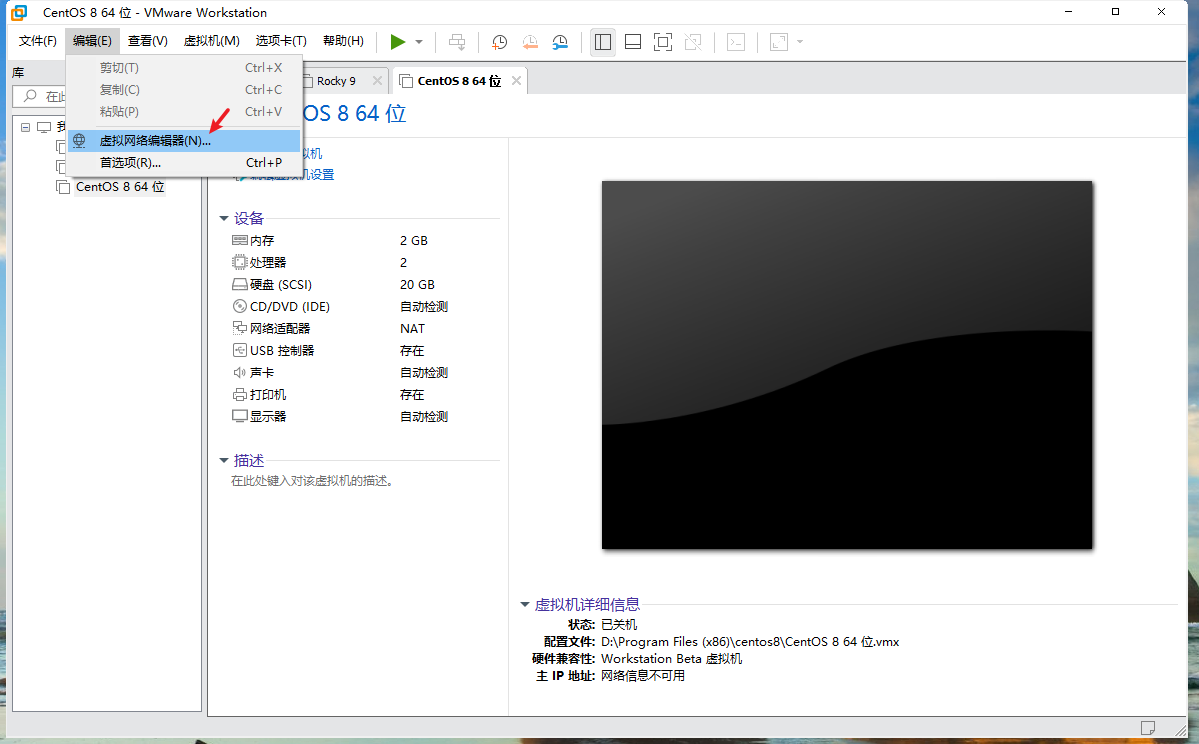Image resolution: width=1199 pixels, height=744 pixels.
Task: Click the console view terminal icon
Action: point(736,42)
